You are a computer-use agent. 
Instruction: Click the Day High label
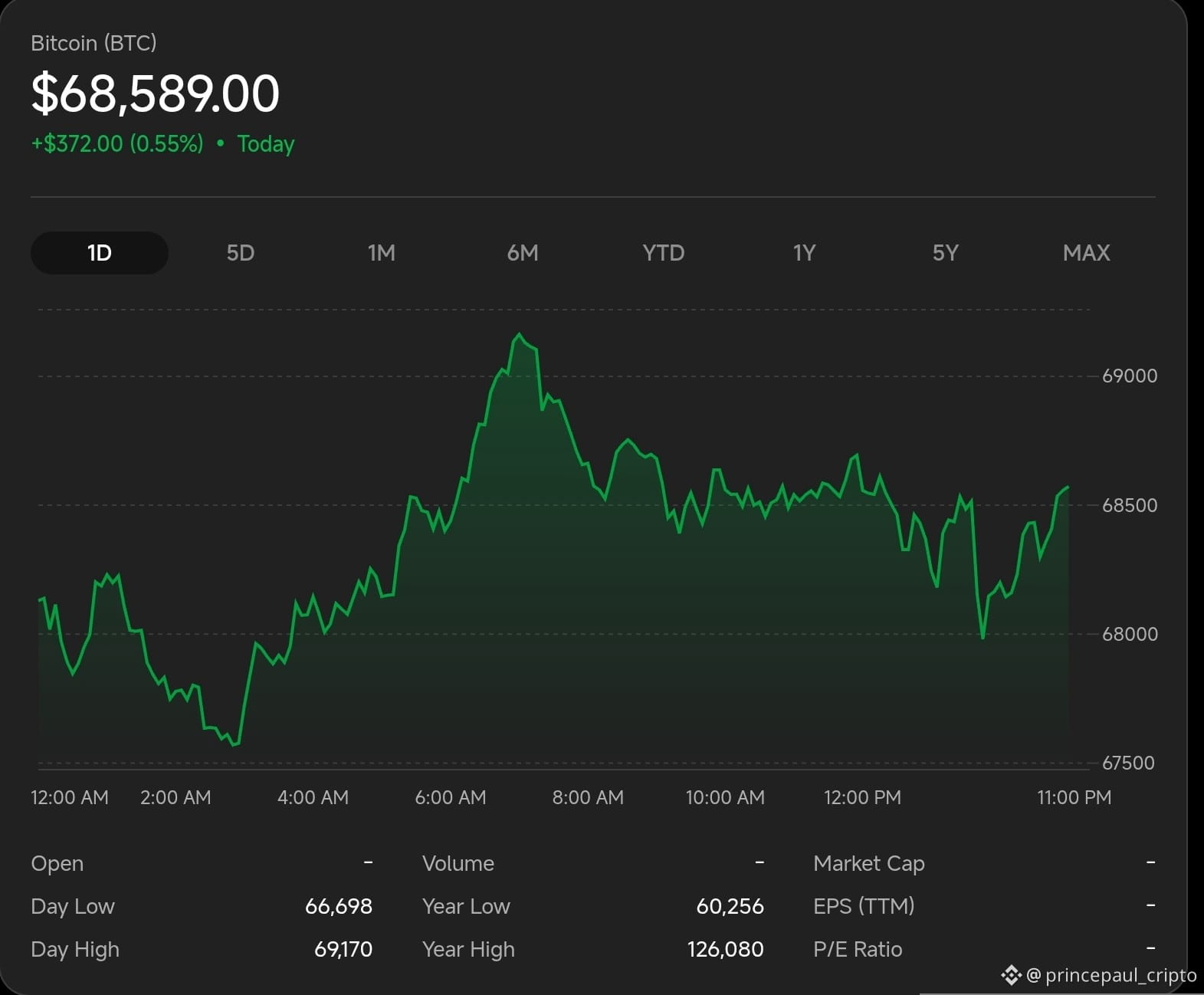[75, 949]
